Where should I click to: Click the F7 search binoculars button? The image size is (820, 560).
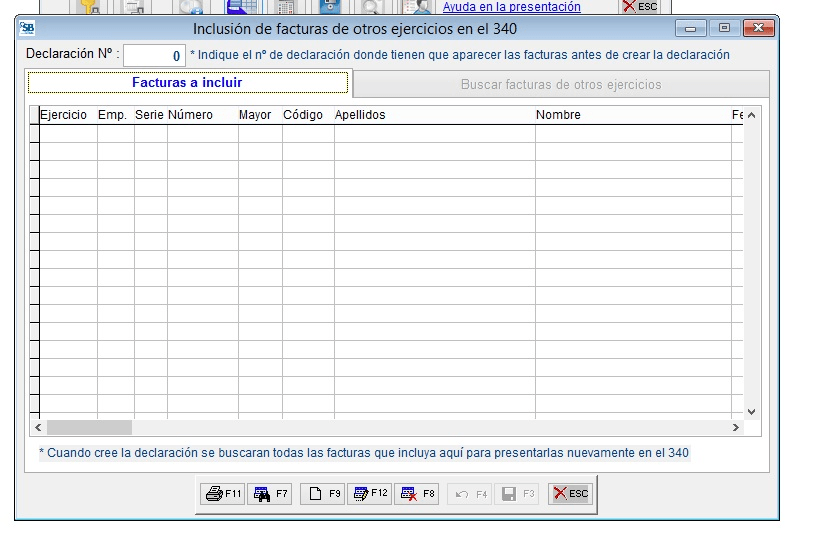coord(270,494)
